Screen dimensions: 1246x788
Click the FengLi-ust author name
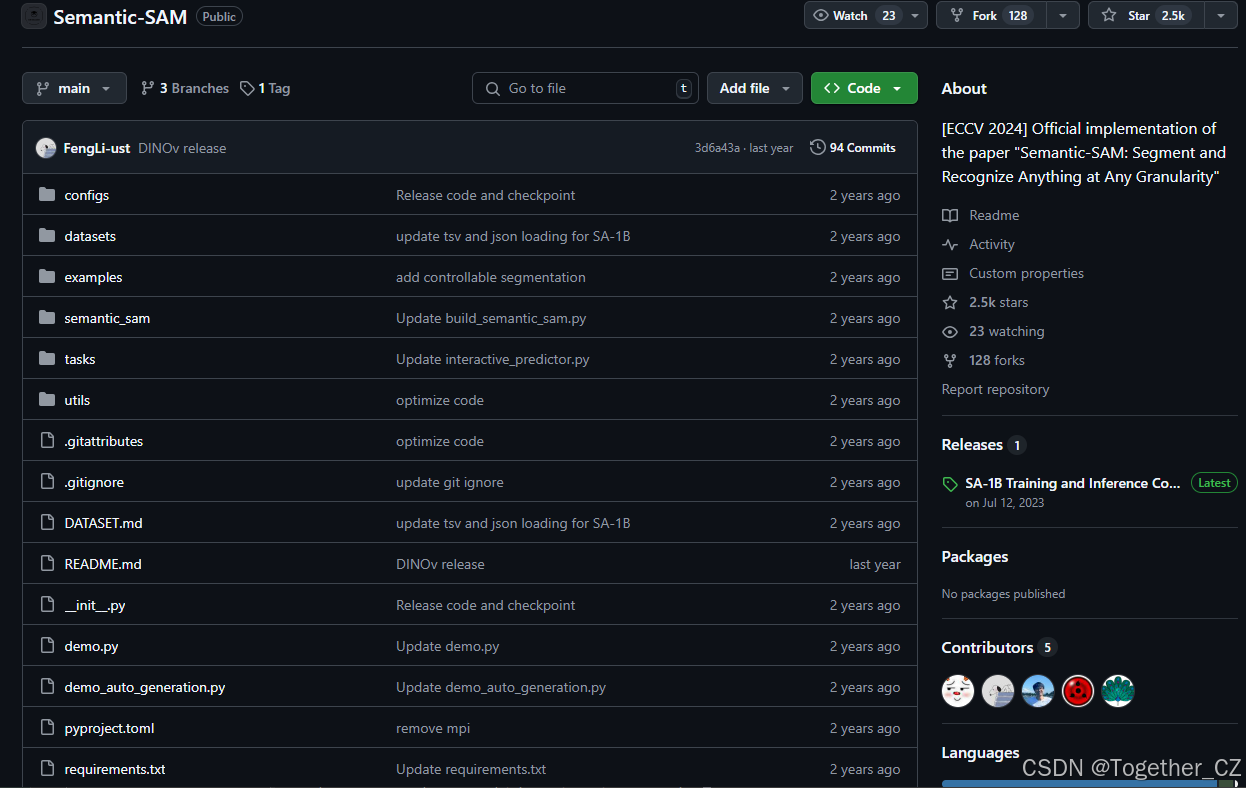click(x=97, y=148)
